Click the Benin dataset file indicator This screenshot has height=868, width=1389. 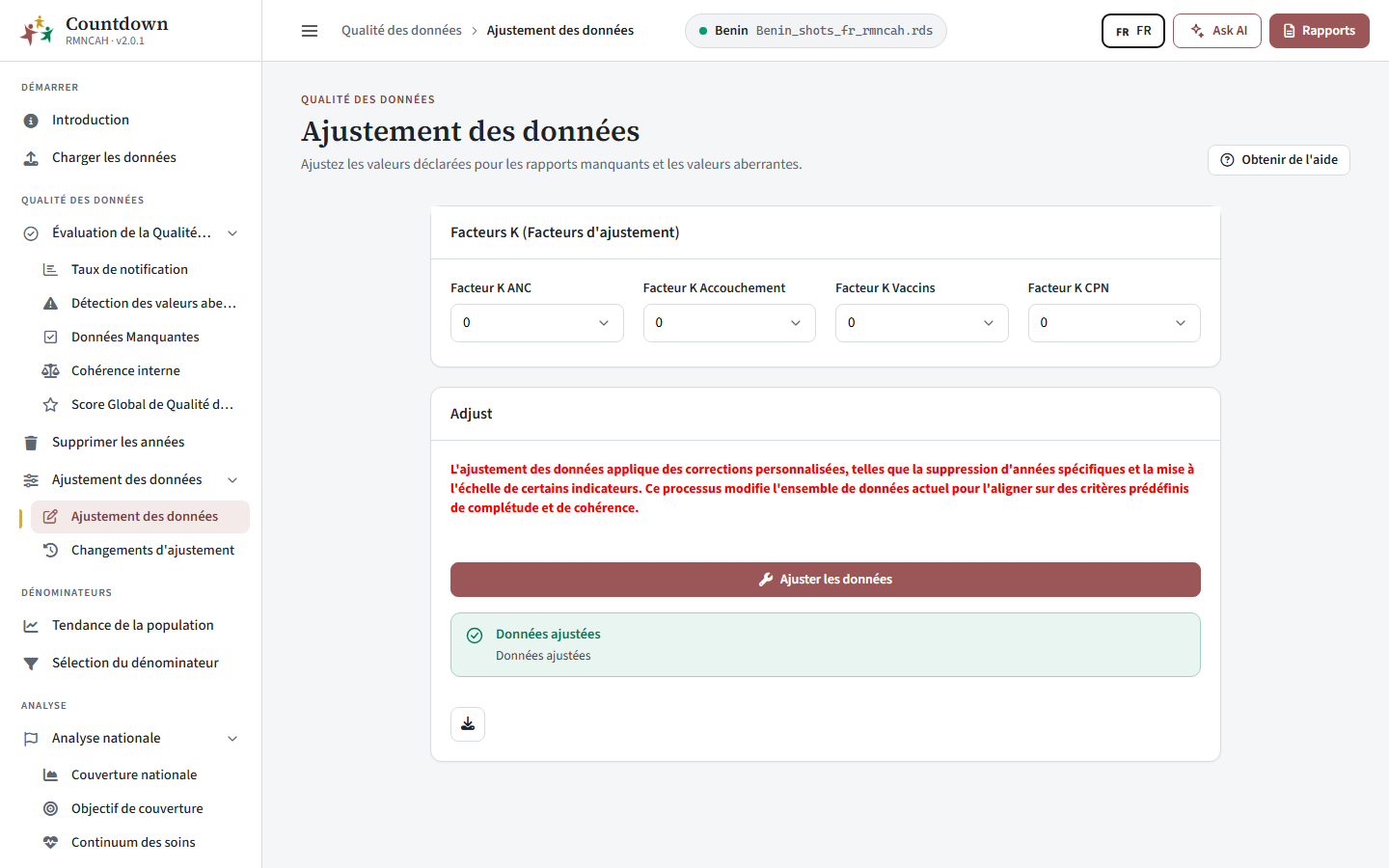[816, 31]
